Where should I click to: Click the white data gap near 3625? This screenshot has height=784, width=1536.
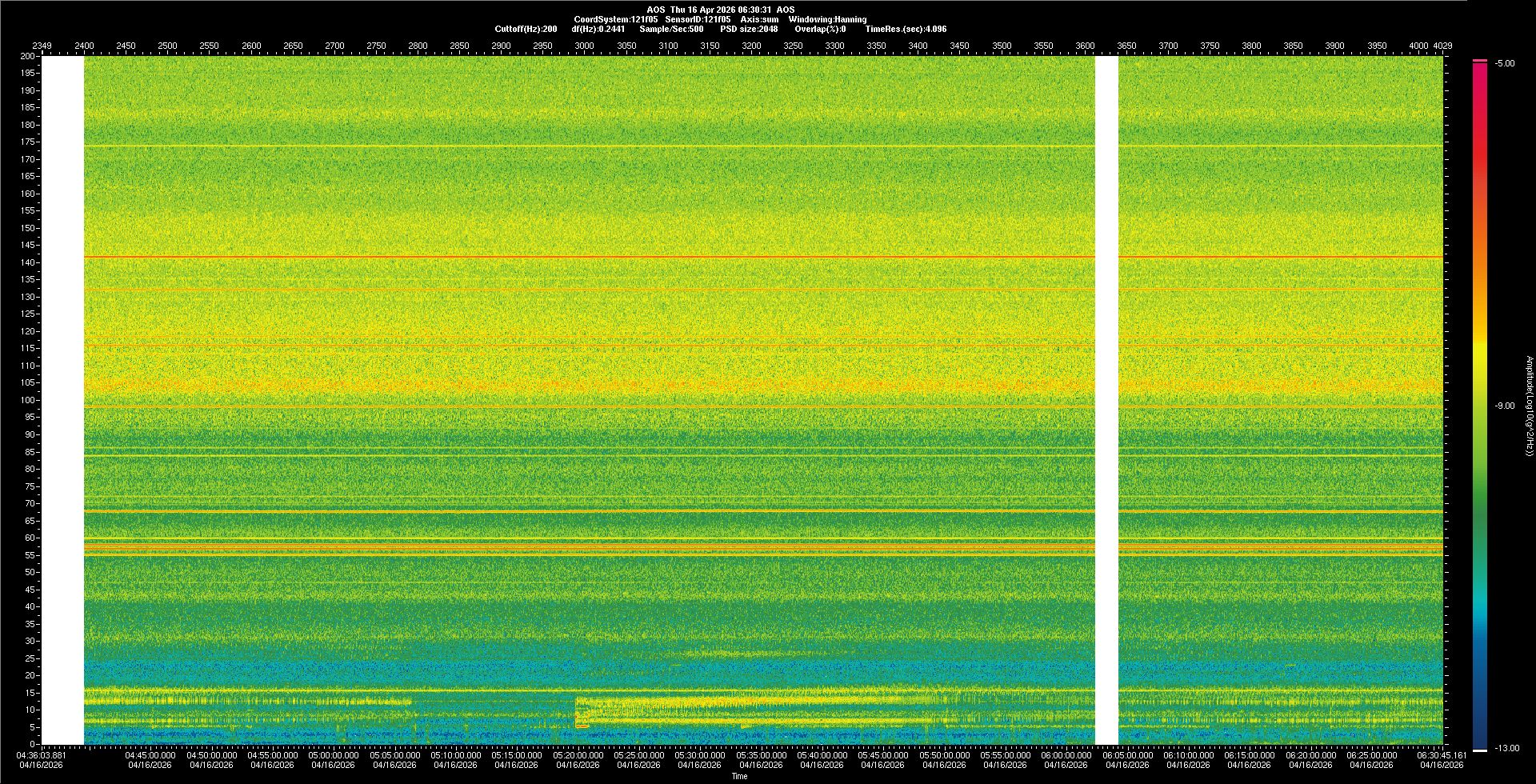[x=1106, y=400]
